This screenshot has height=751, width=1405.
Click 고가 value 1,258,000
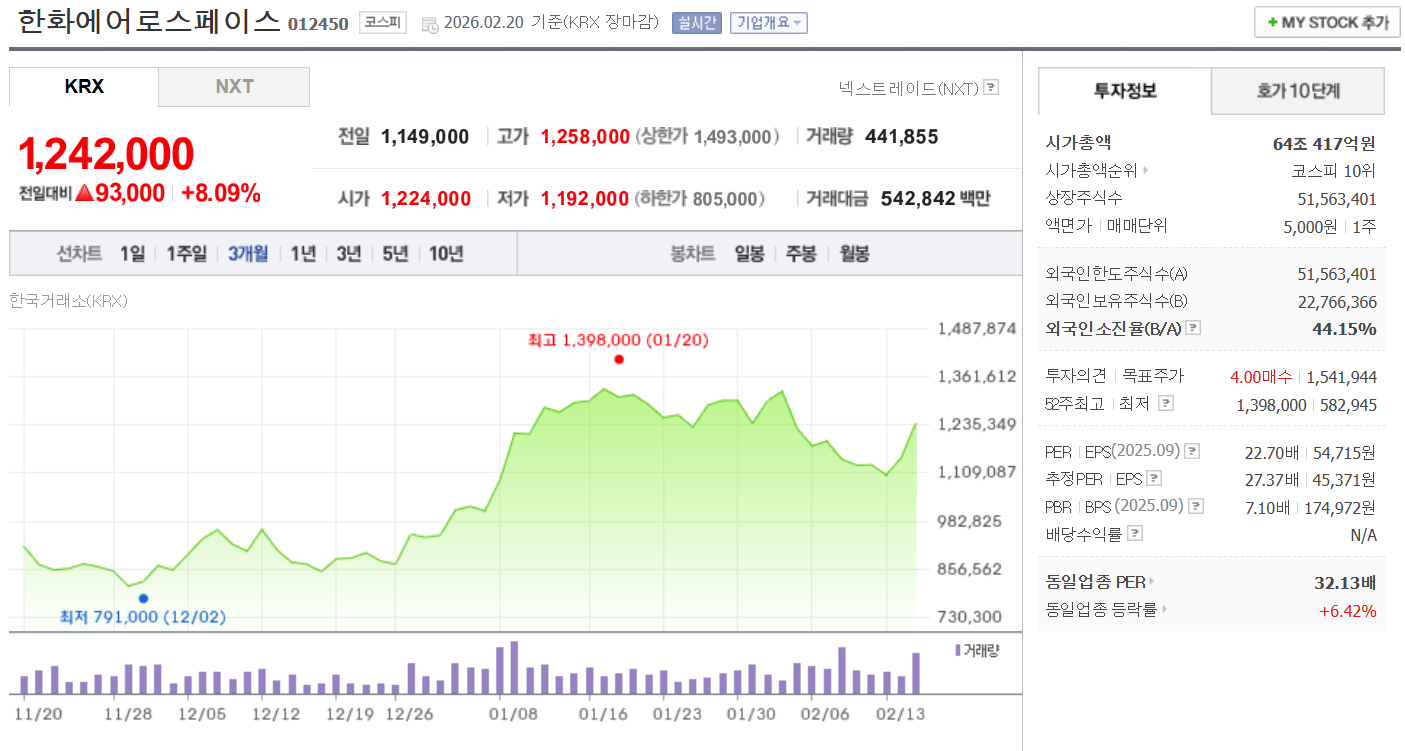tap(585, 137)
